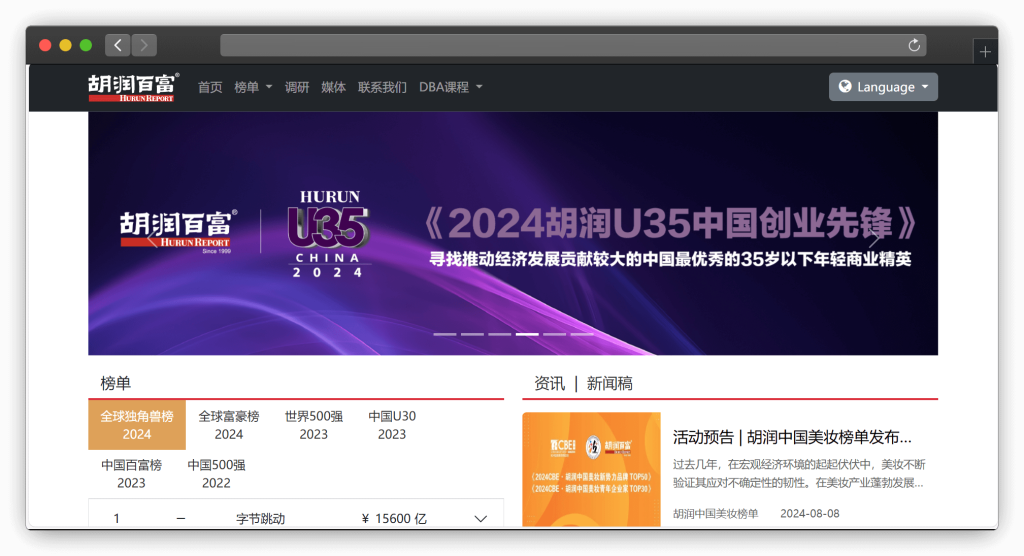Click the 胡润中国美妆榜单 tag link
The image size is (1024, 556).
pyautogui.click(x=715, y=514)
